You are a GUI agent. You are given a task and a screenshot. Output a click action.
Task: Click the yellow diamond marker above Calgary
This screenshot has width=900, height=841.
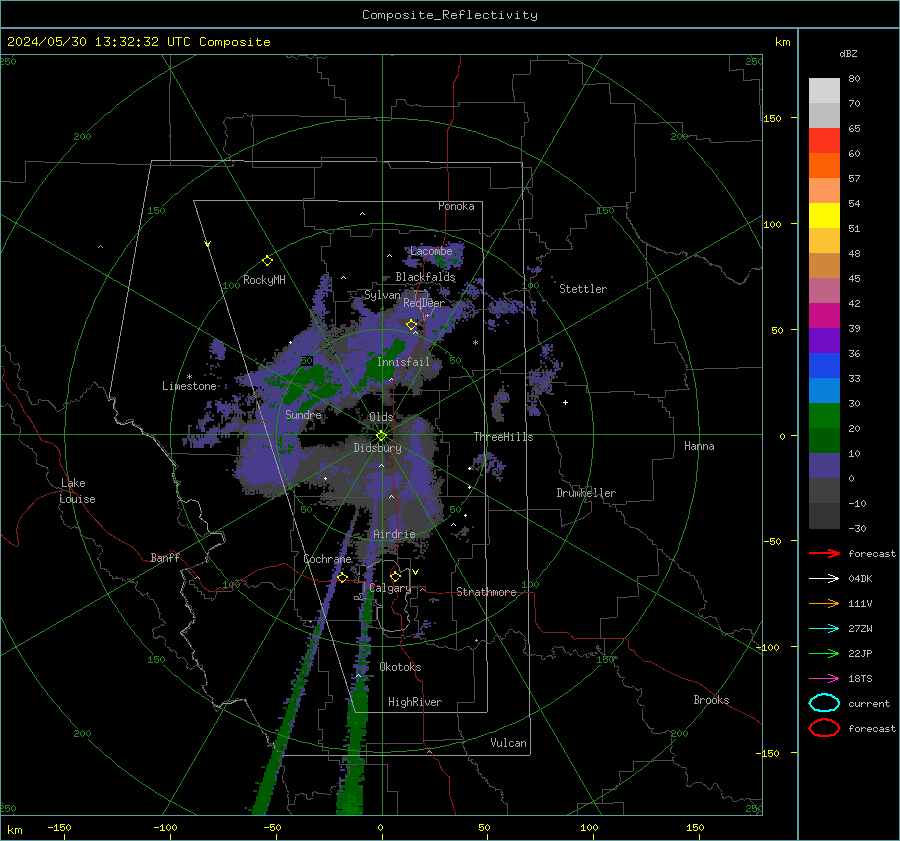tap(395, 576)
